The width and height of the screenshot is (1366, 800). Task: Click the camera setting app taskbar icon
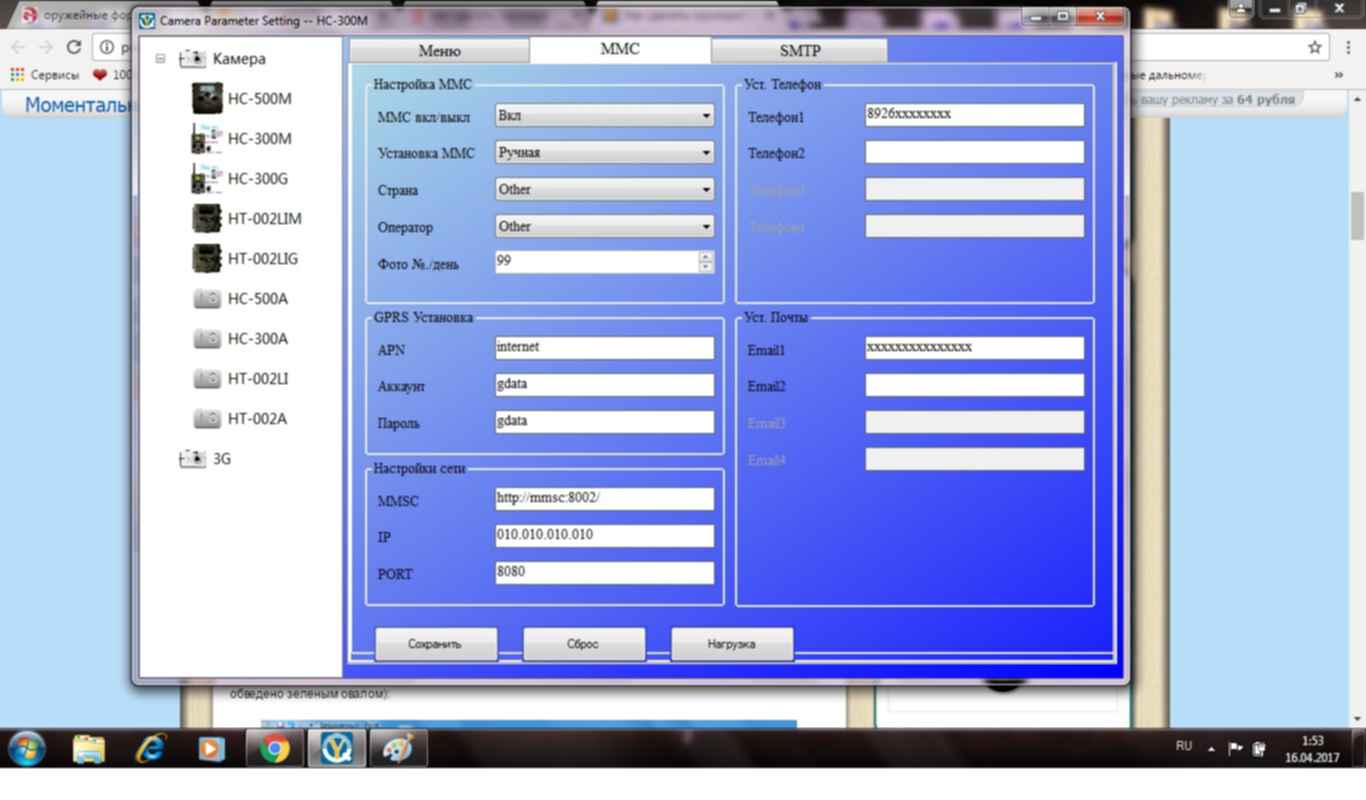pos(336,748)
